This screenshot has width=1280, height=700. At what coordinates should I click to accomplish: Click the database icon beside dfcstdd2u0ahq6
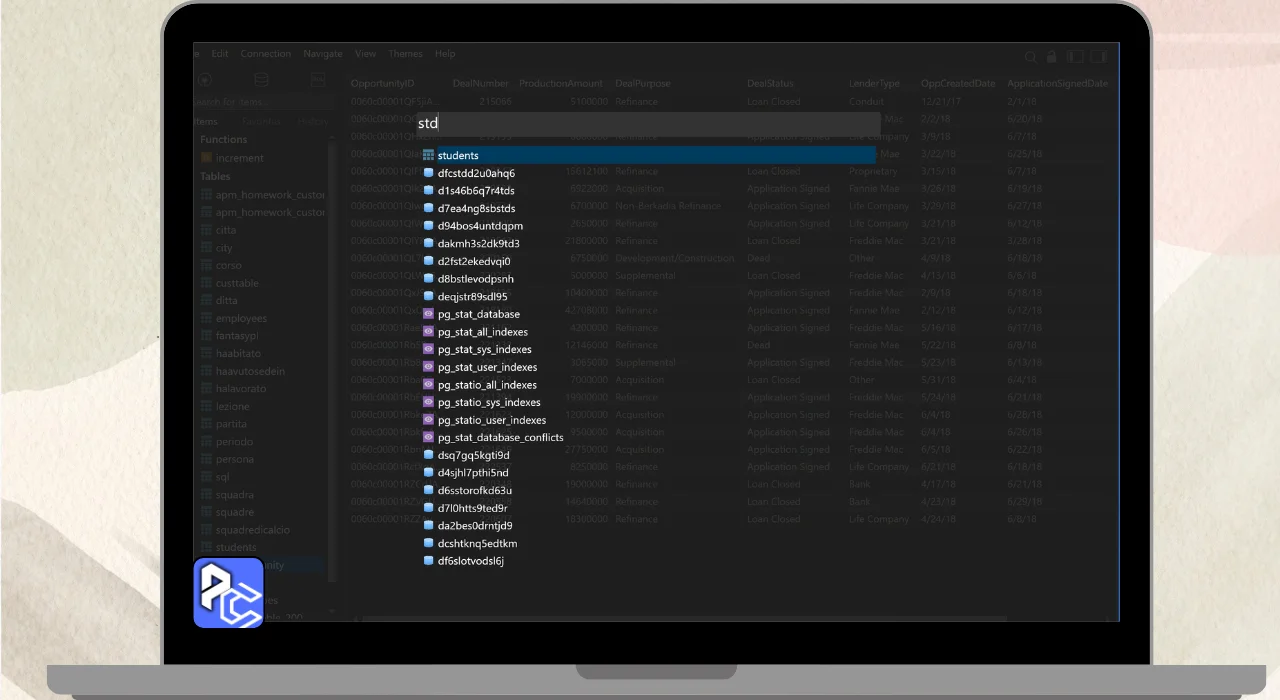click(428, 174)
